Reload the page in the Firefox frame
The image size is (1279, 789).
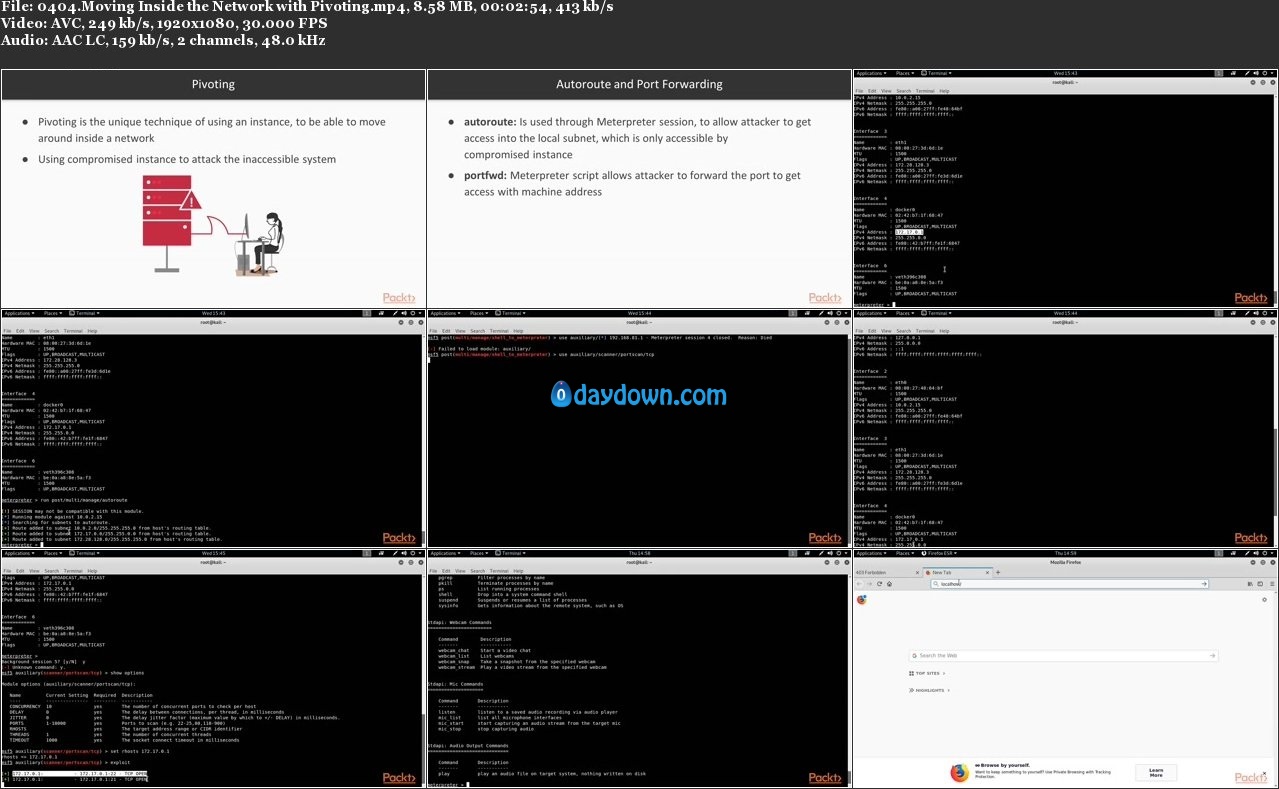[x=879, y=584]
